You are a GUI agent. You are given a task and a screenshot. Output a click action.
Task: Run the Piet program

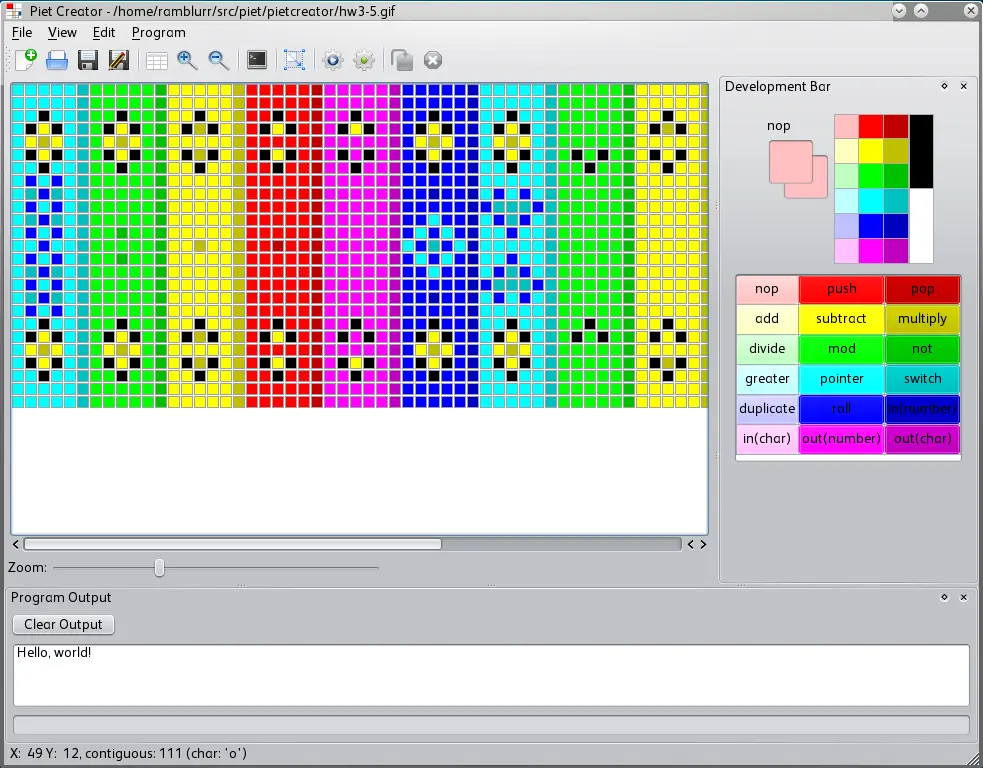point(332,60)
